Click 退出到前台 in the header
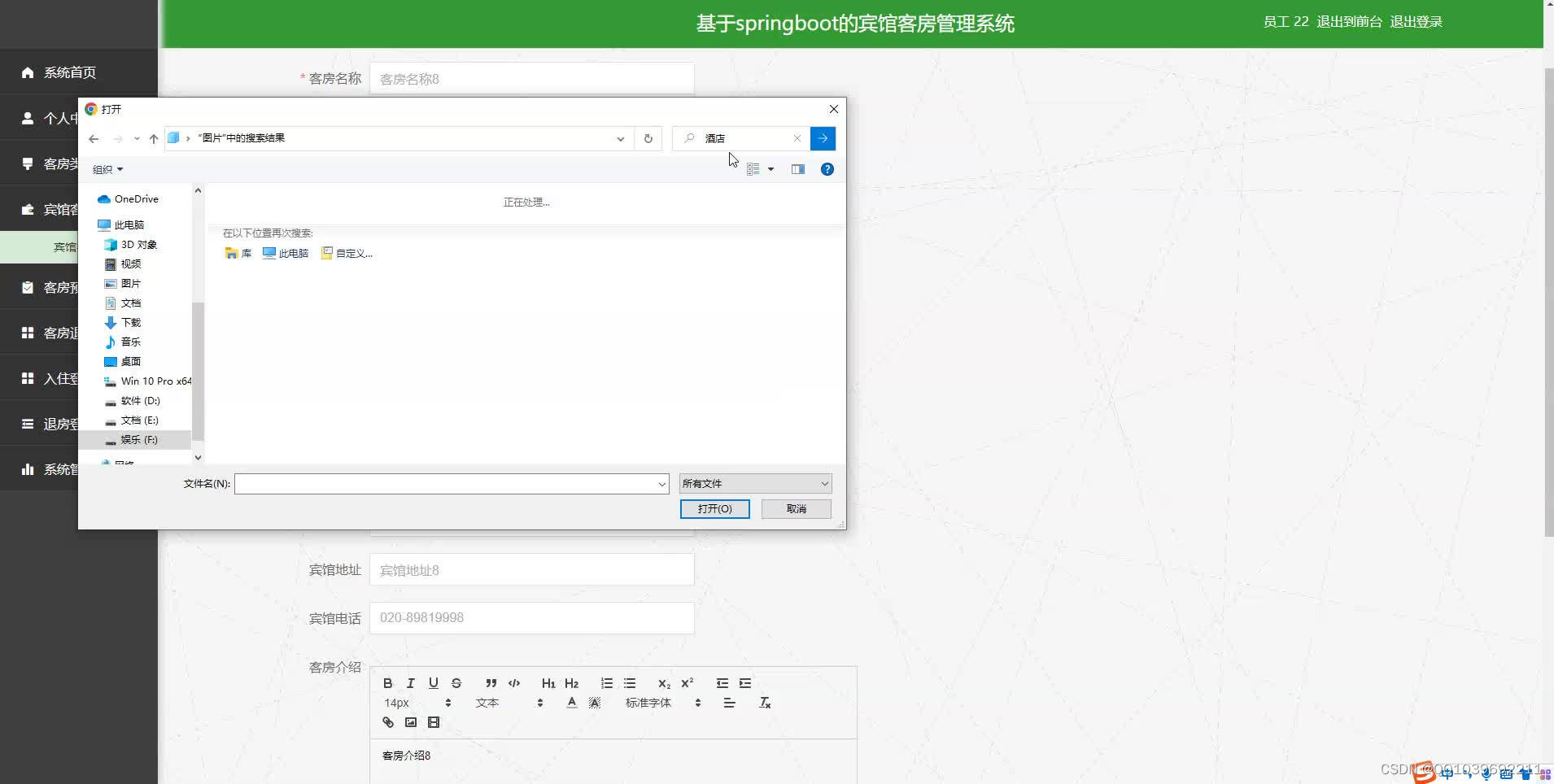The width and height of the screenshot is (1554, 784). pos(1349,22)
